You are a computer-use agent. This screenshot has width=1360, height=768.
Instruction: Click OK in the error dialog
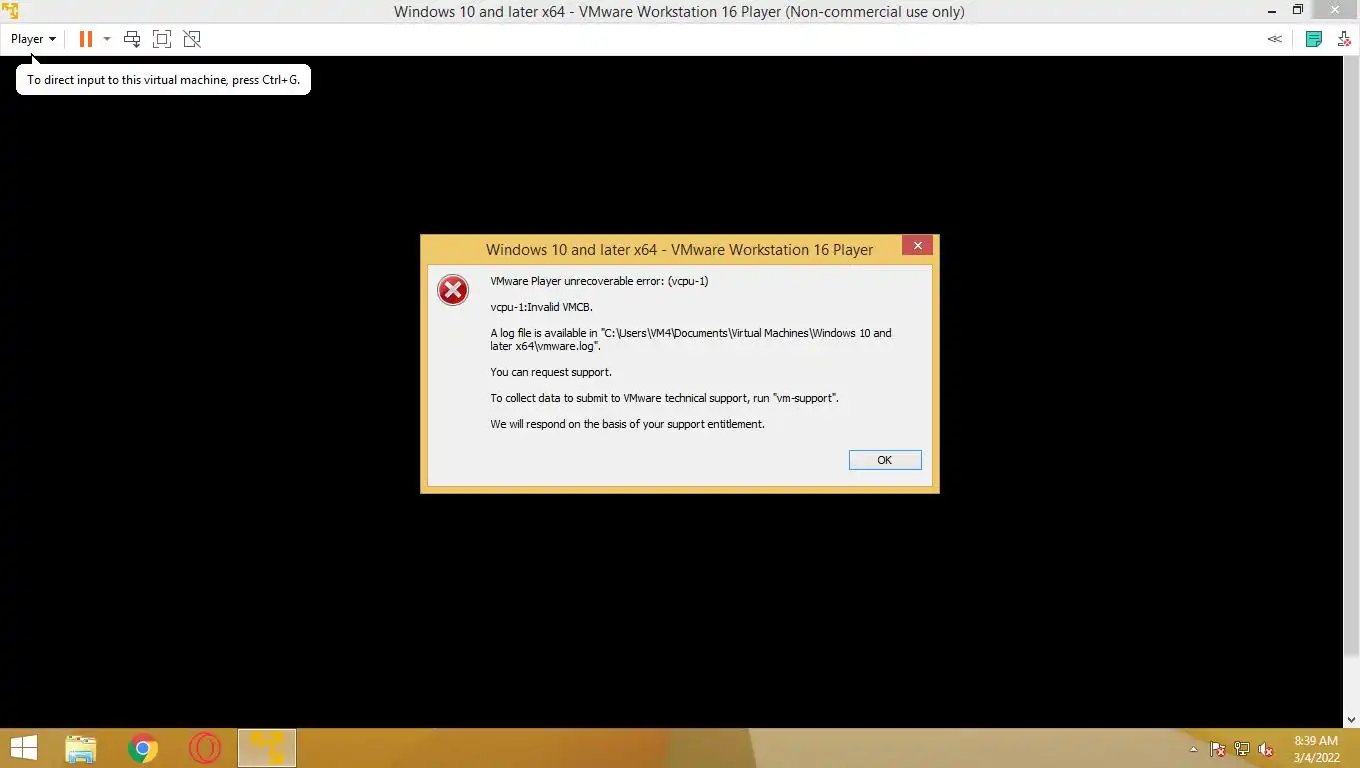tap(885, 460)
